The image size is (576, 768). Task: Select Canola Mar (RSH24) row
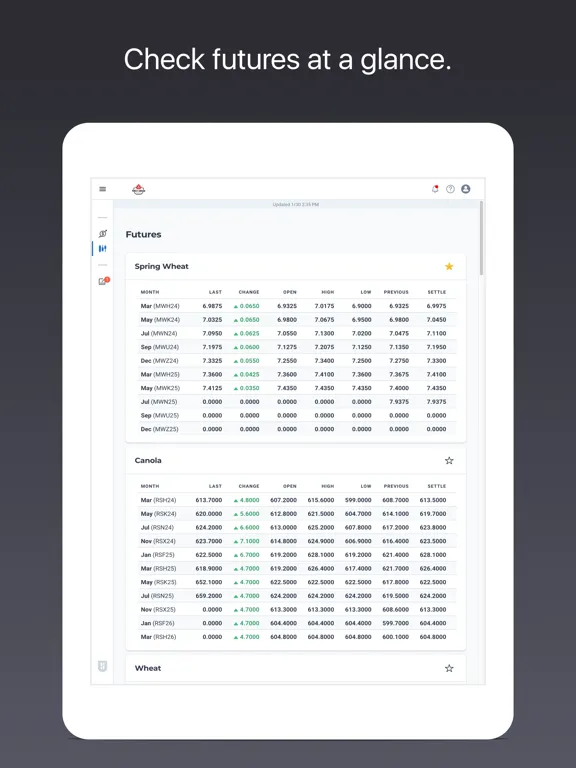296,501
